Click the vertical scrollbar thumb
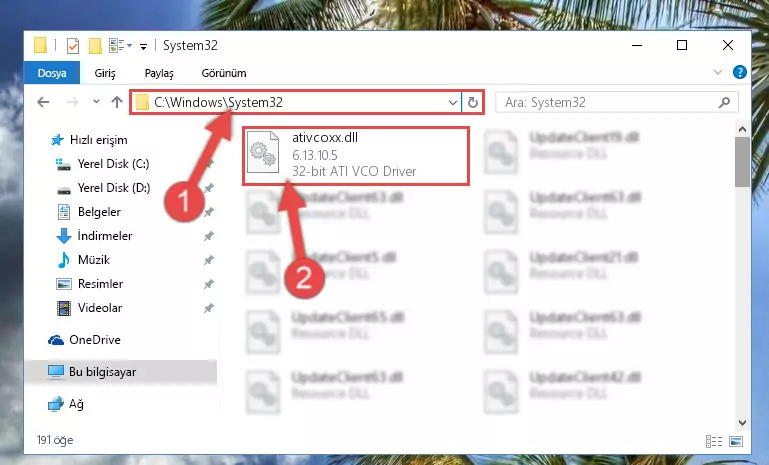 (x=742, y=162)
